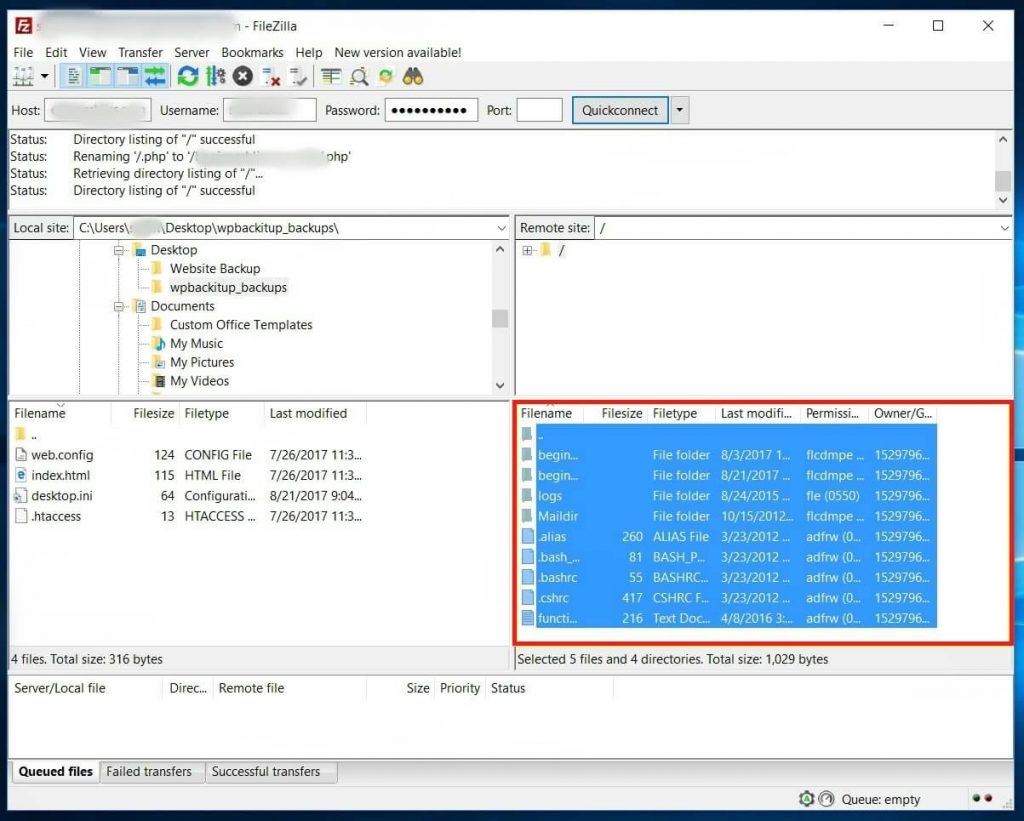Open the Quickconnect history dropdown arrow

(x=680, y=110)
